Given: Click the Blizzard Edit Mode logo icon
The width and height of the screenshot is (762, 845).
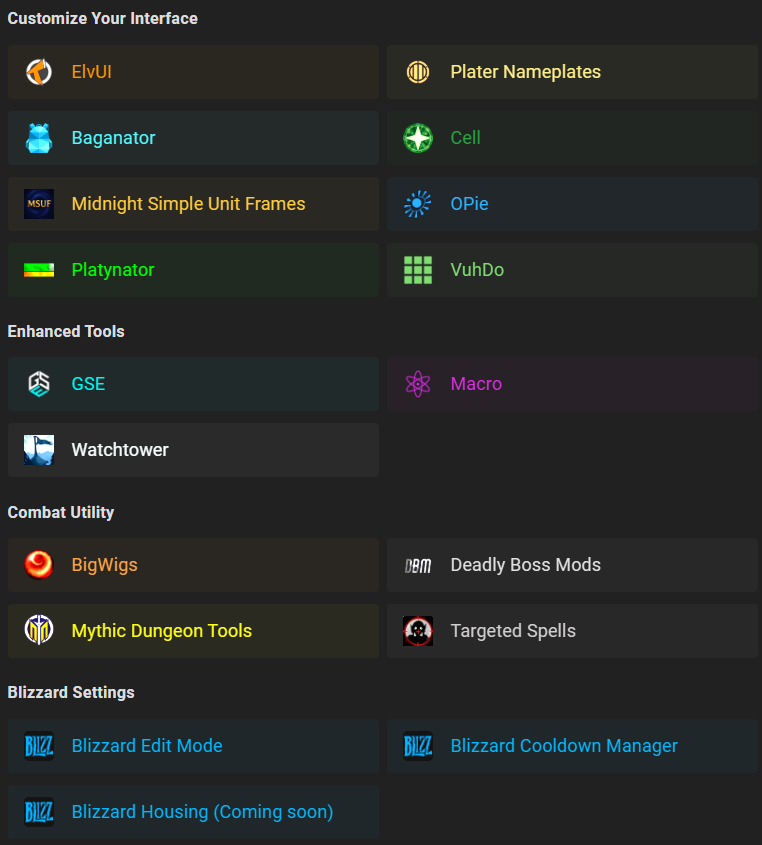Looking at the screenshot, I should [x=39, y=746].
